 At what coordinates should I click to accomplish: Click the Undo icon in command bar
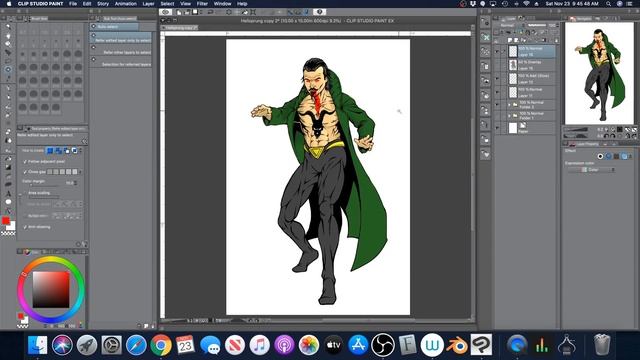(x=211, y=12)
